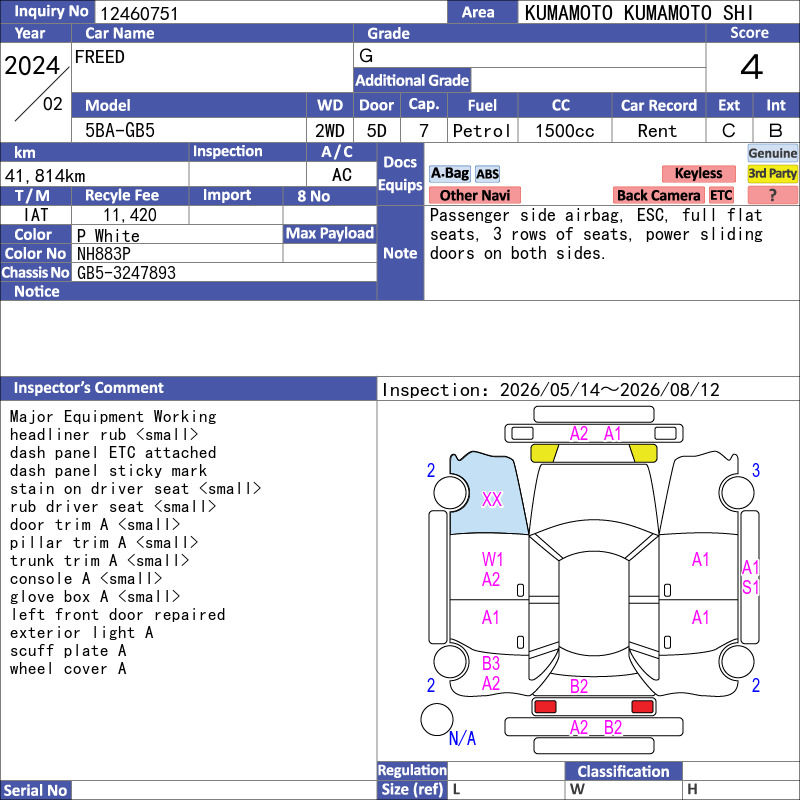Select the W1 mark on car diagram
This screenshot has width=800, height=800.
tap(492, 560)
